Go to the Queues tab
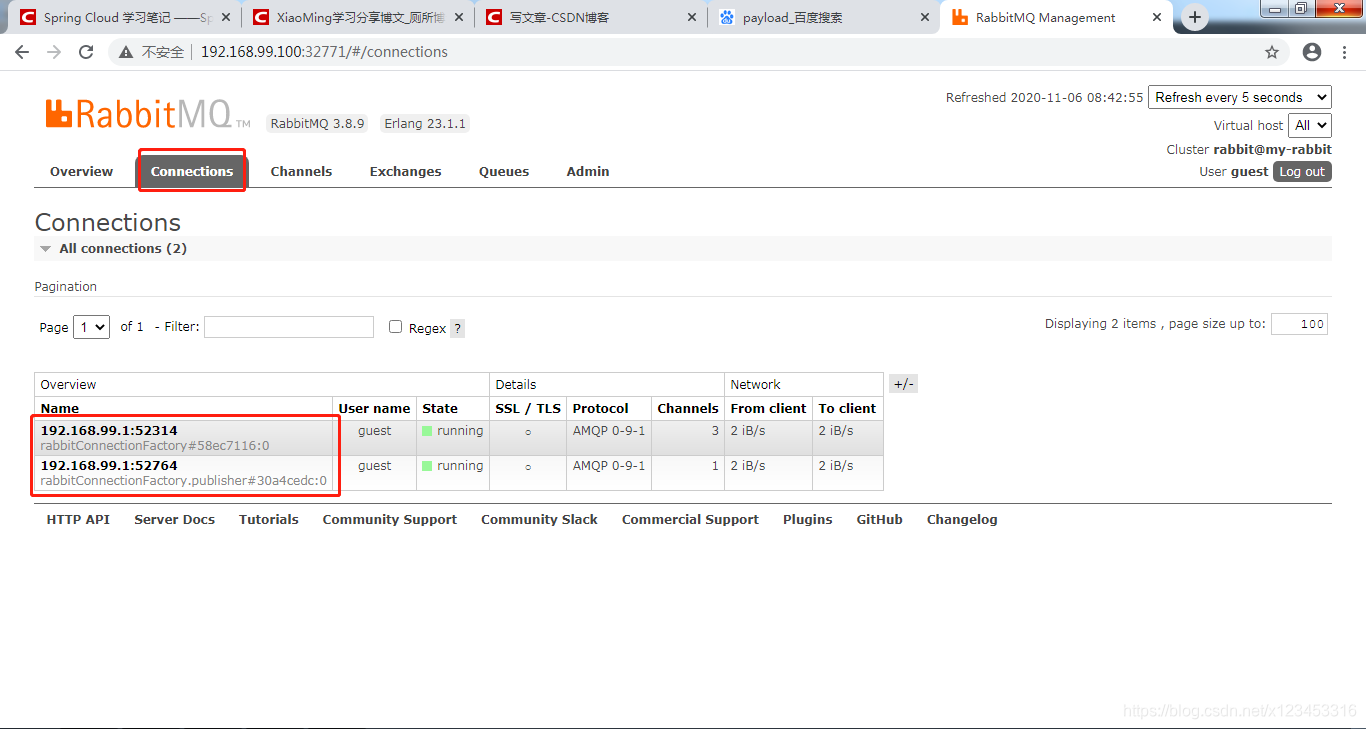The width and height of the screenshot is (1366, 729). tap(504, 171)
